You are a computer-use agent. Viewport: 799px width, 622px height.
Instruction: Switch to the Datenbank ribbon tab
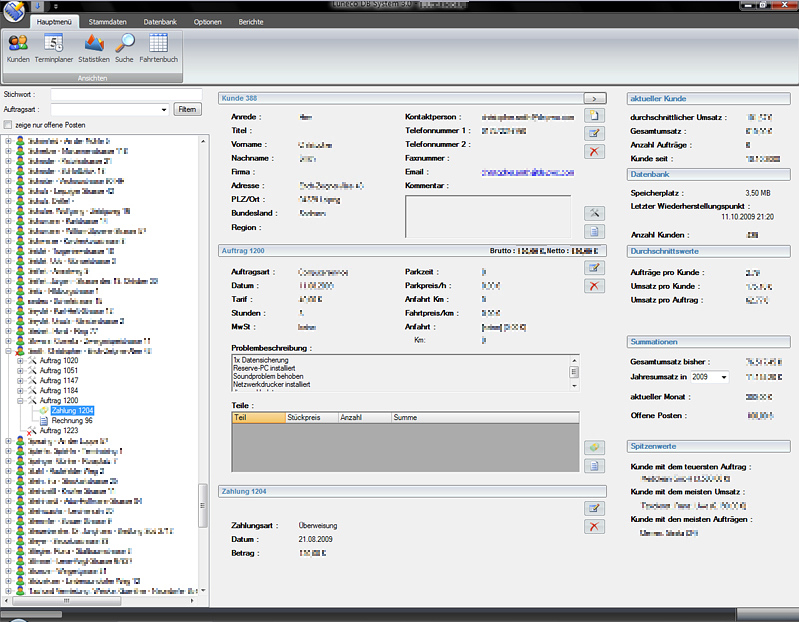pyautogui.click(x=160, y=22)
